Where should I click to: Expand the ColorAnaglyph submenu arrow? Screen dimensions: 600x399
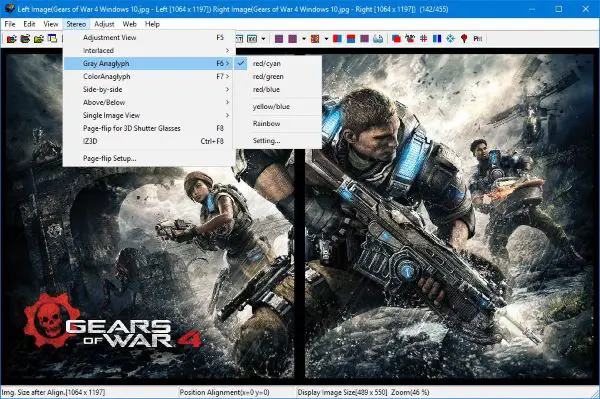[227, 77]
